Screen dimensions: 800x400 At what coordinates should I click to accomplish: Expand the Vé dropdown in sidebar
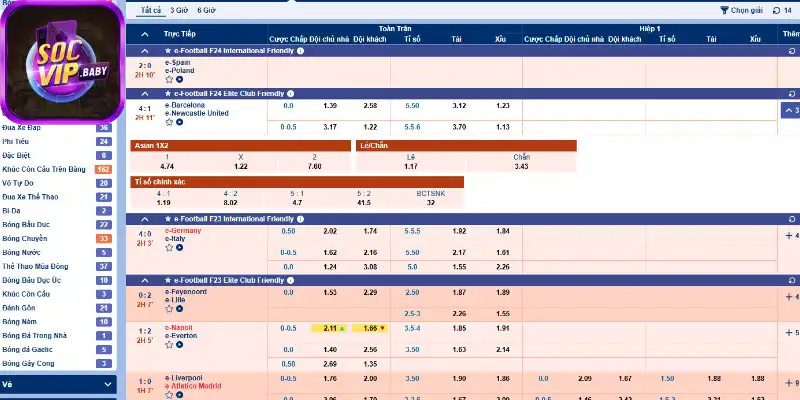(108, 383)
